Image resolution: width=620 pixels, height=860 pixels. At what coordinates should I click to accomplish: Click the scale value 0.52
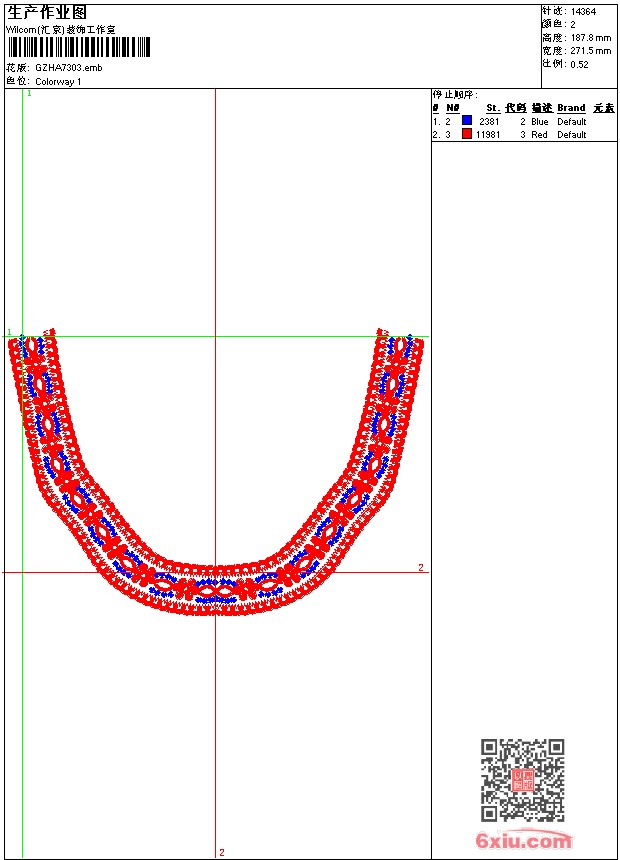click(x=579, y=64)
